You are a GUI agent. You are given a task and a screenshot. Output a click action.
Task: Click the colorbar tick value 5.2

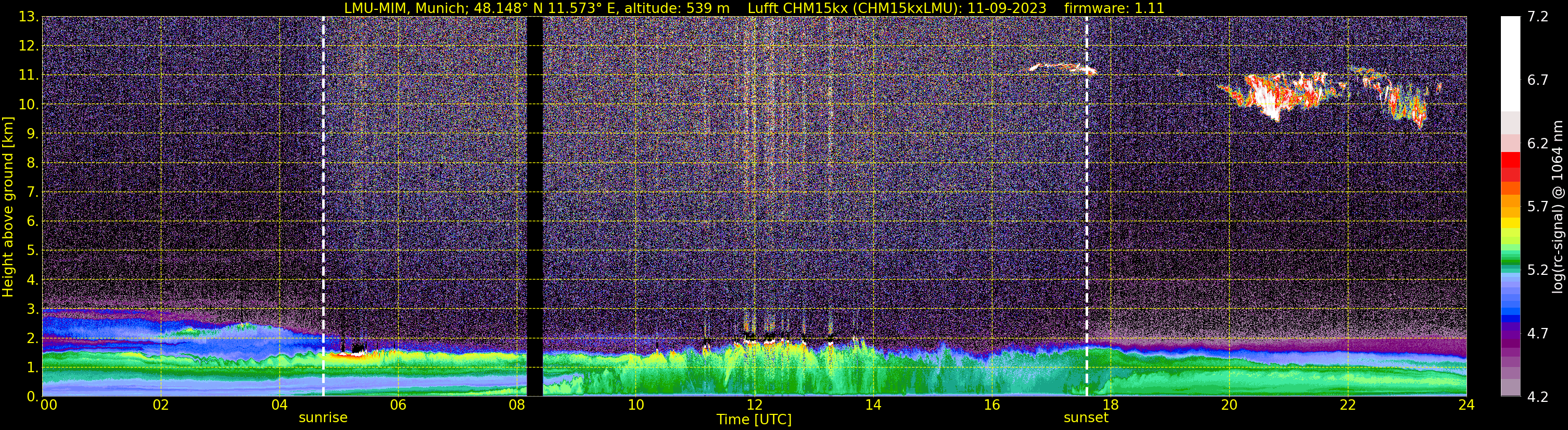1538,270
